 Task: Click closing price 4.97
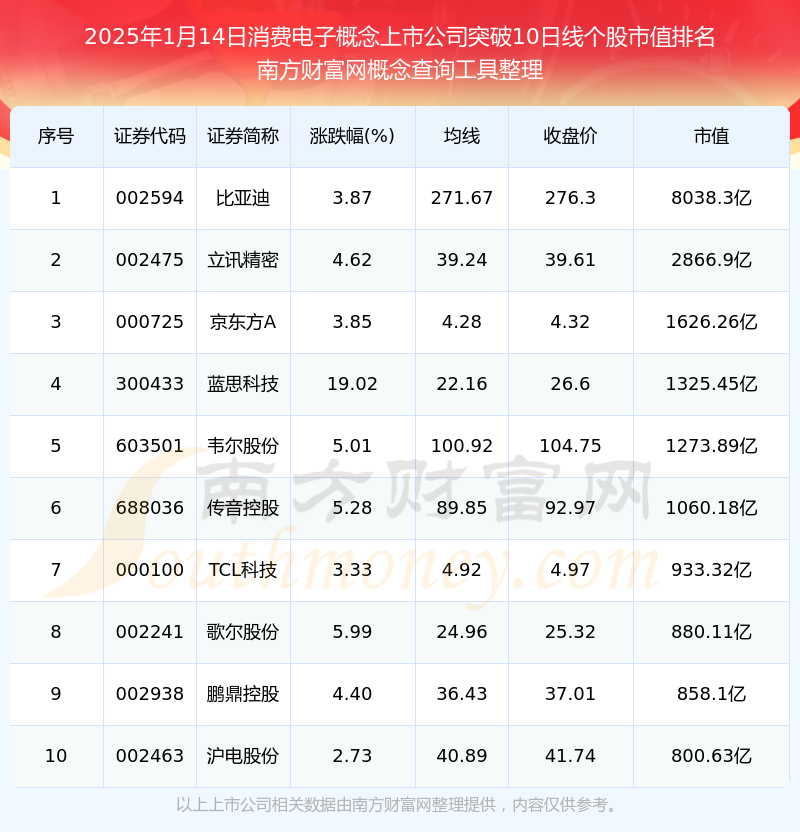pos(570,570)
